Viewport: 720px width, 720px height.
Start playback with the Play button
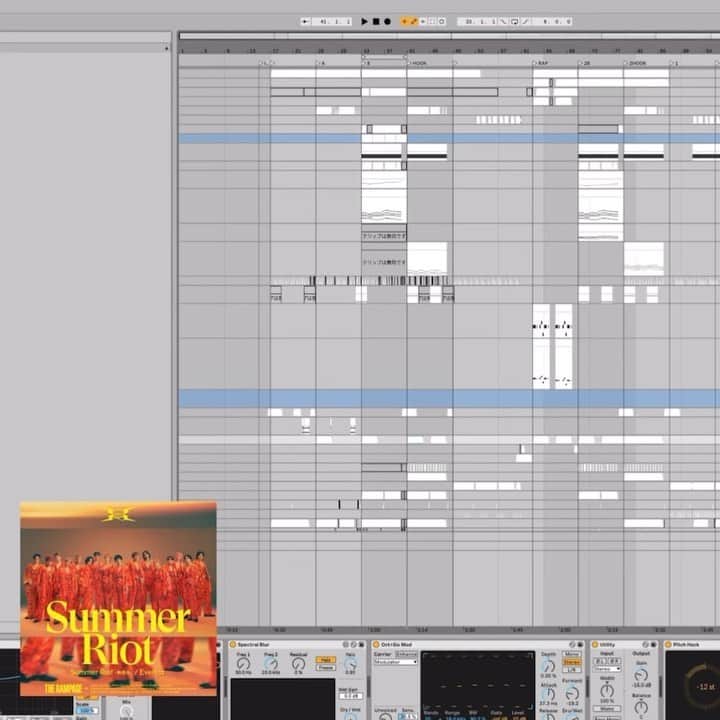tap(364, 21)
